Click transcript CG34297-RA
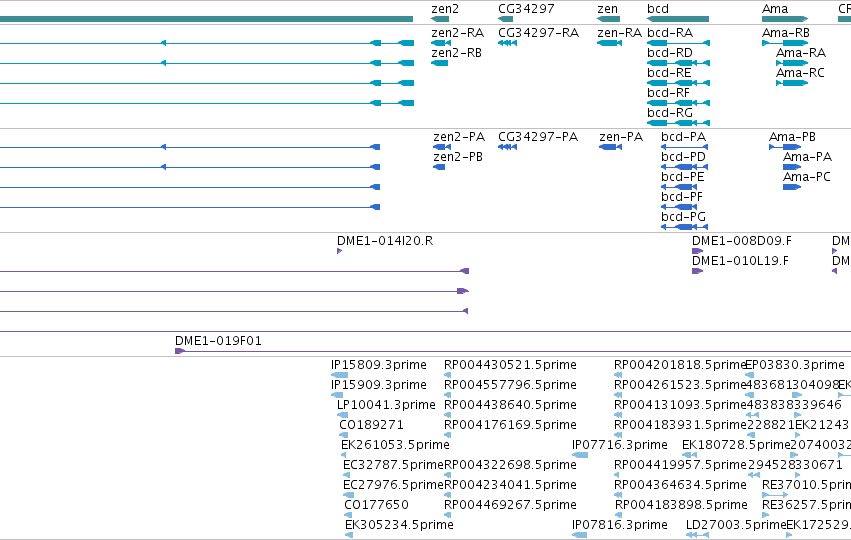The height and width of the screenshot is (540, 851). pos(538,33)
